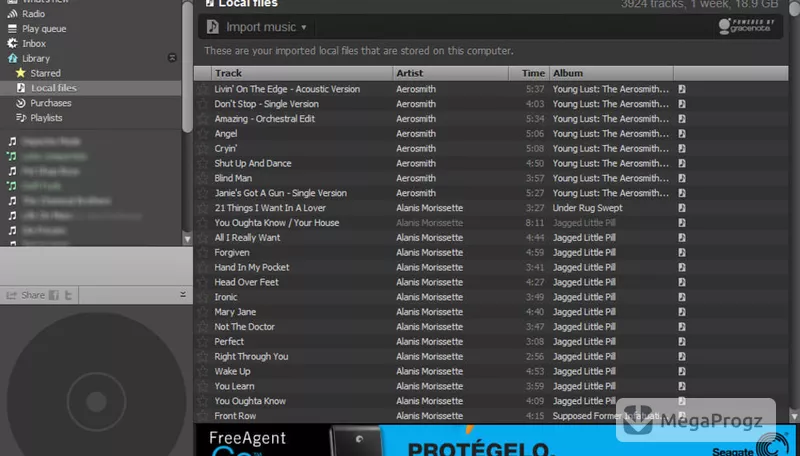Image resolution: width=800 pixels, height=456 pixels.
Task: Select Library in the sidebar
Action: (36, 58)
